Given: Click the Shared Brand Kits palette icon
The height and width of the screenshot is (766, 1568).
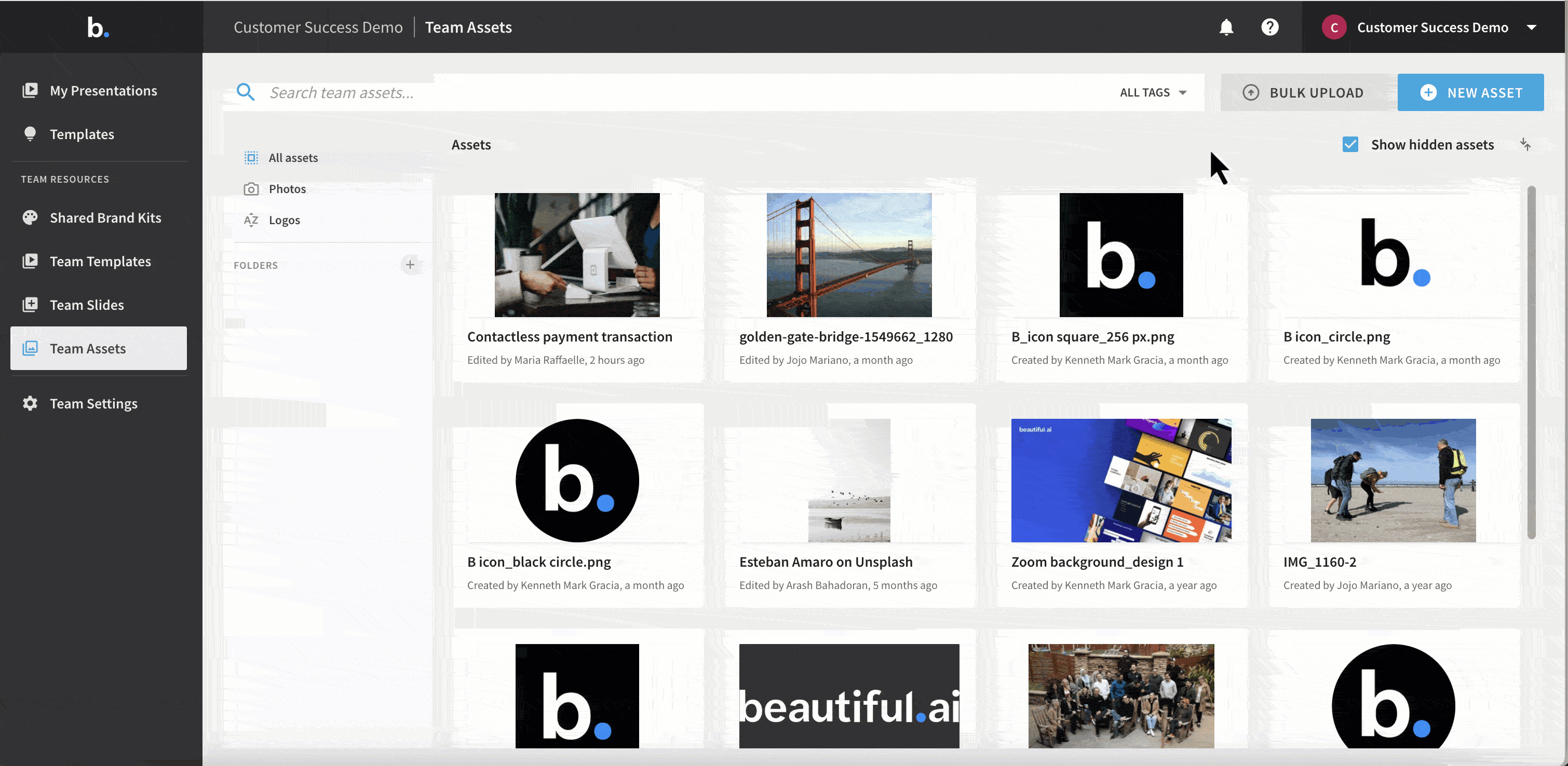Looking at the screenshot, I should [x=30, y=217].
